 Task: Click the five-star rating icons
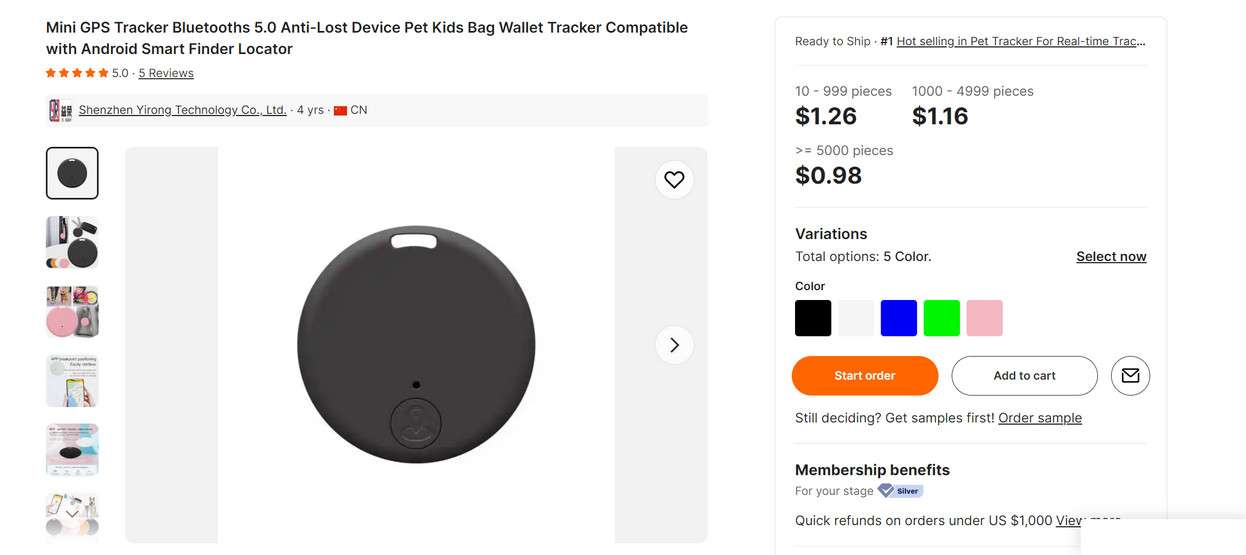click(77, 73)
